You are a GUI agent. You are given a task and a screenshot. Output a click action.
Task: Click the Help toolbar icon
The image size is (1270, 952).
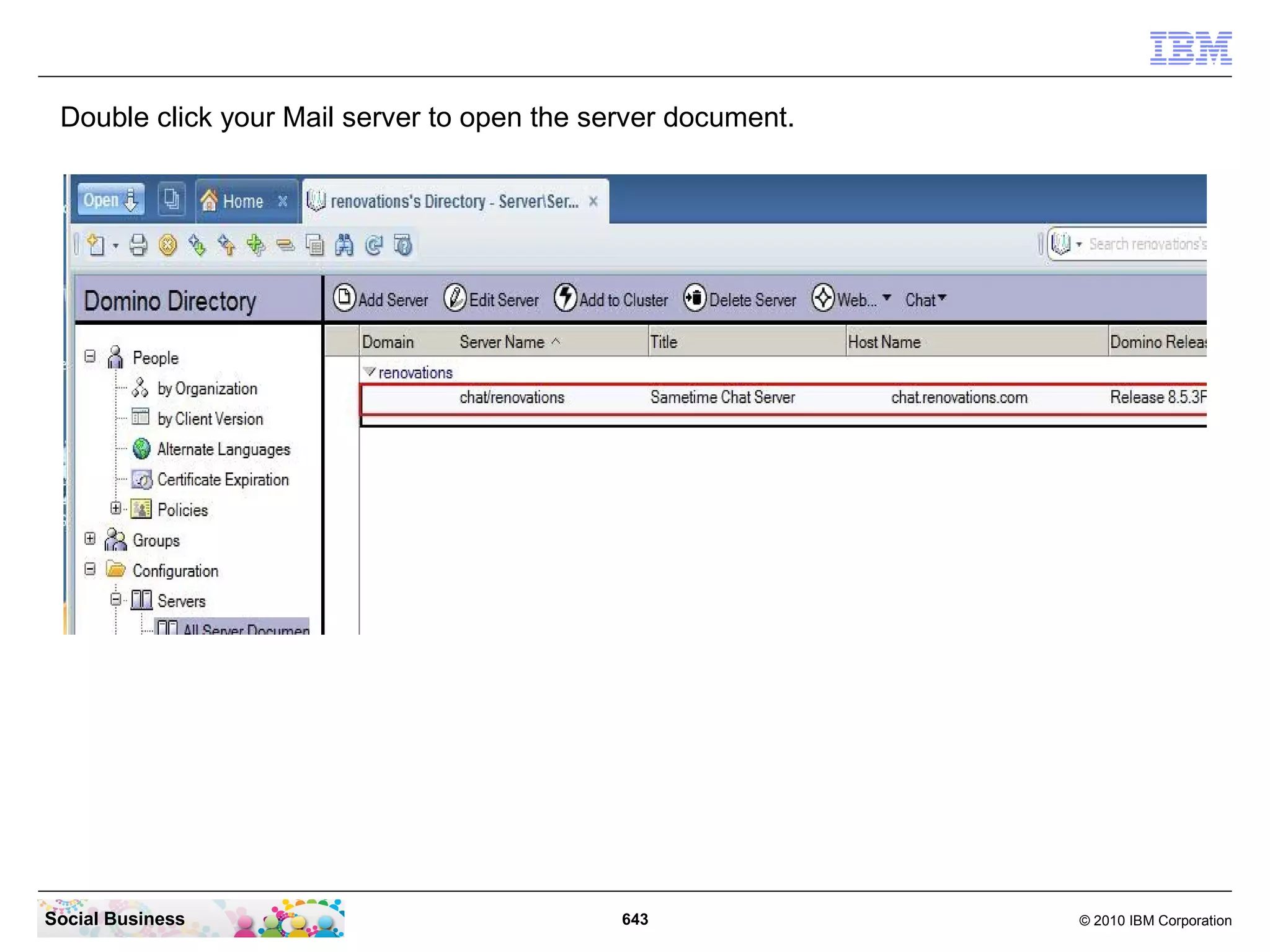(x=404, y=245)
